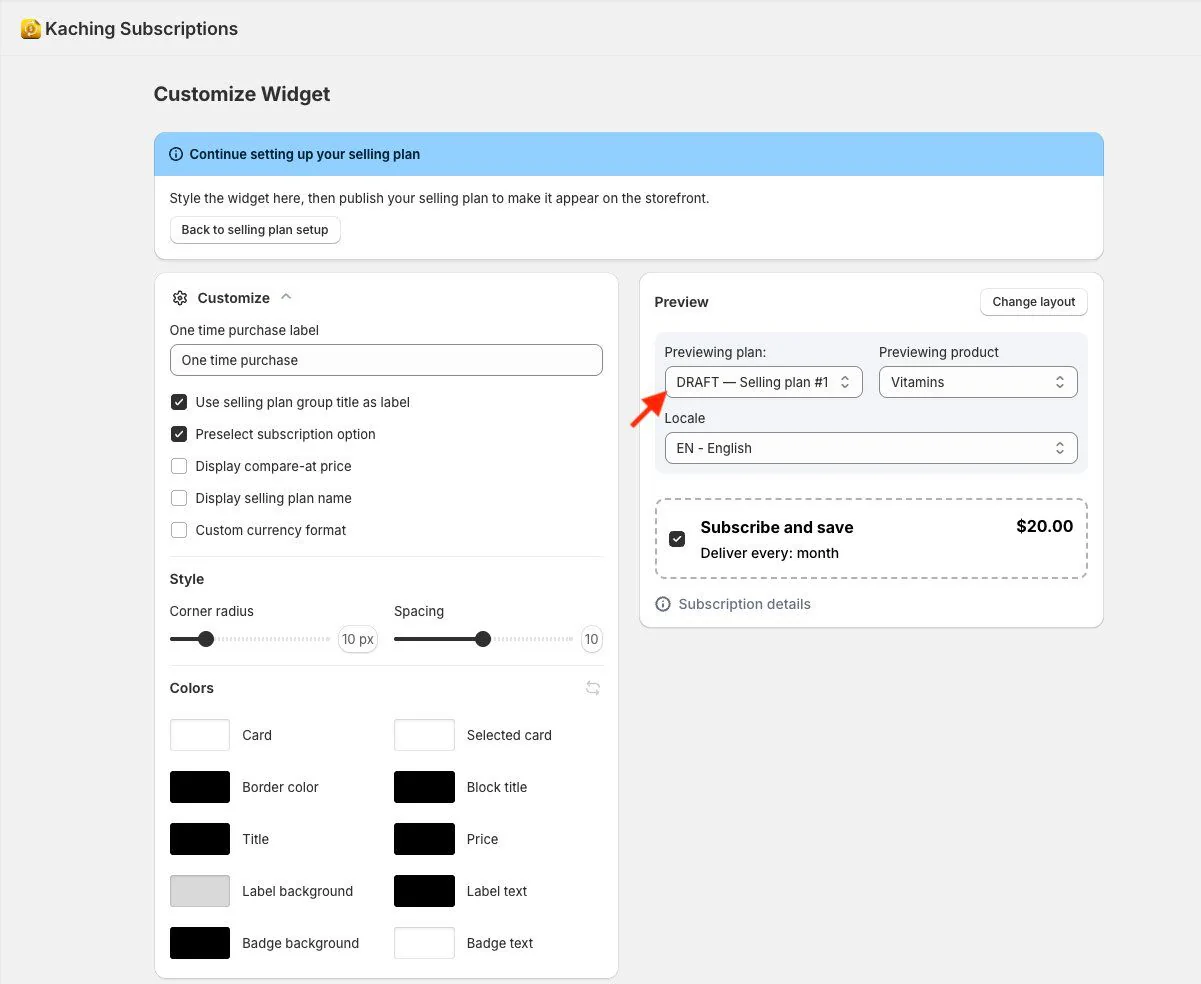Click the Subscription details info icon
Image resolution: width=1201 pixels, height=984 pixels.
point(663,604)
